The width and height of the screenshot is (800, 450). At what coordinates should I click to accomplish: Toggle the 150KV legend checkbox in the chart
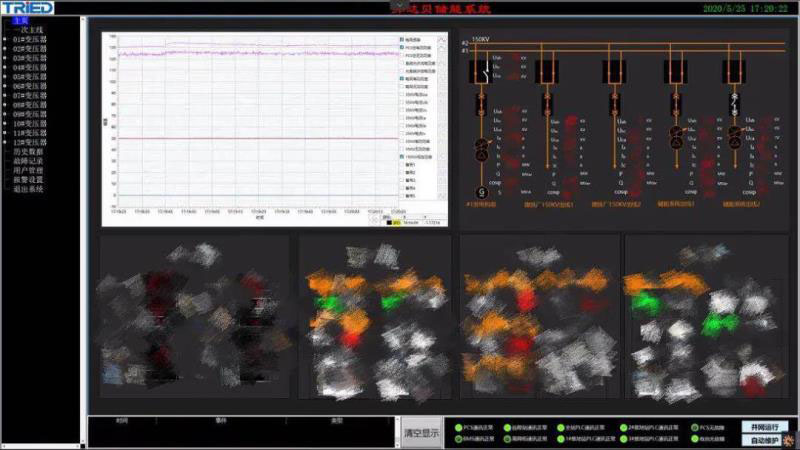[401, 157]
